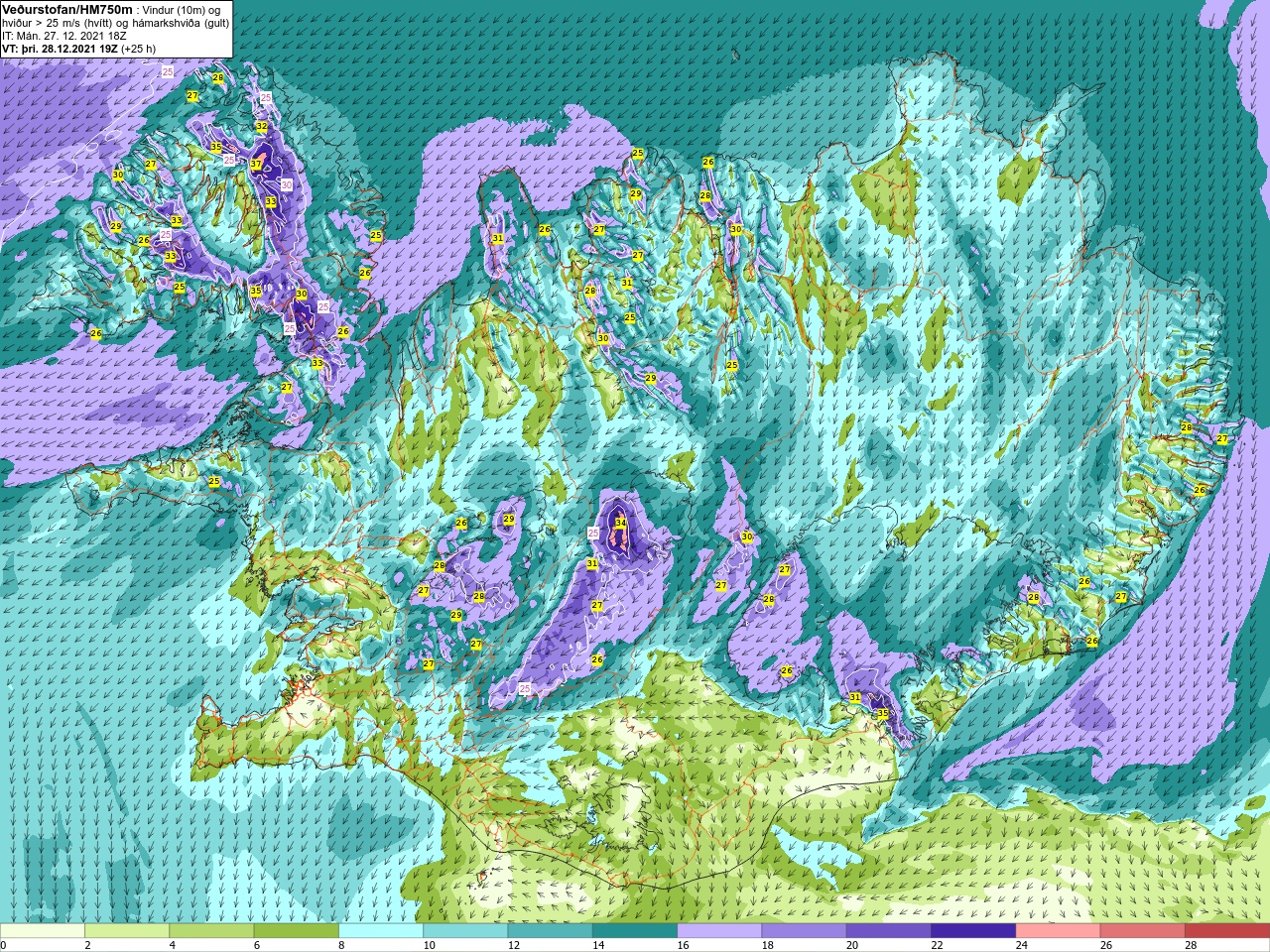Click the legend swatch between 10 and 12
Viewport: 1270px width, 952px height.
(465, 931)
